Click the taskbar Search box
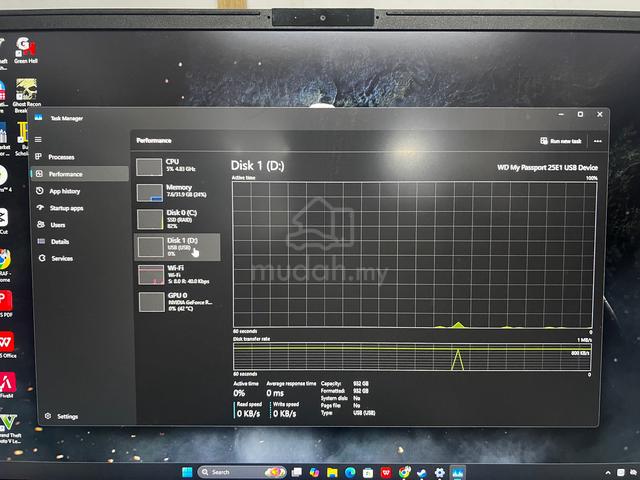Screen dimensions: 640x480 (242, 472)
